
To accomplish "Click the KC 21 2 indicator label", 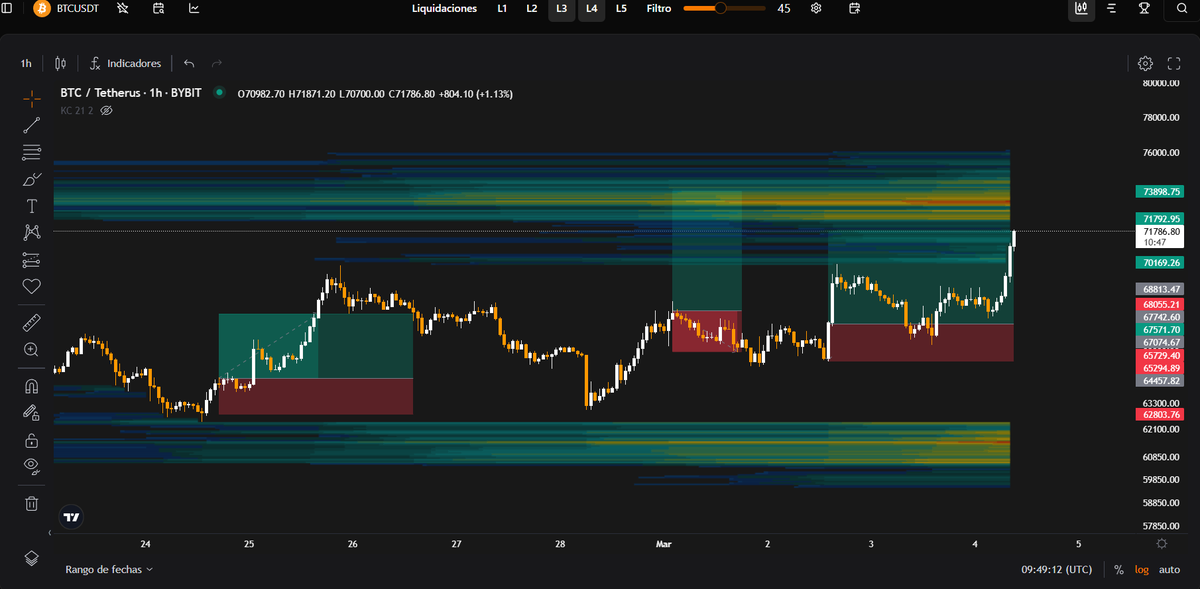I will click(x=77, y=110).
